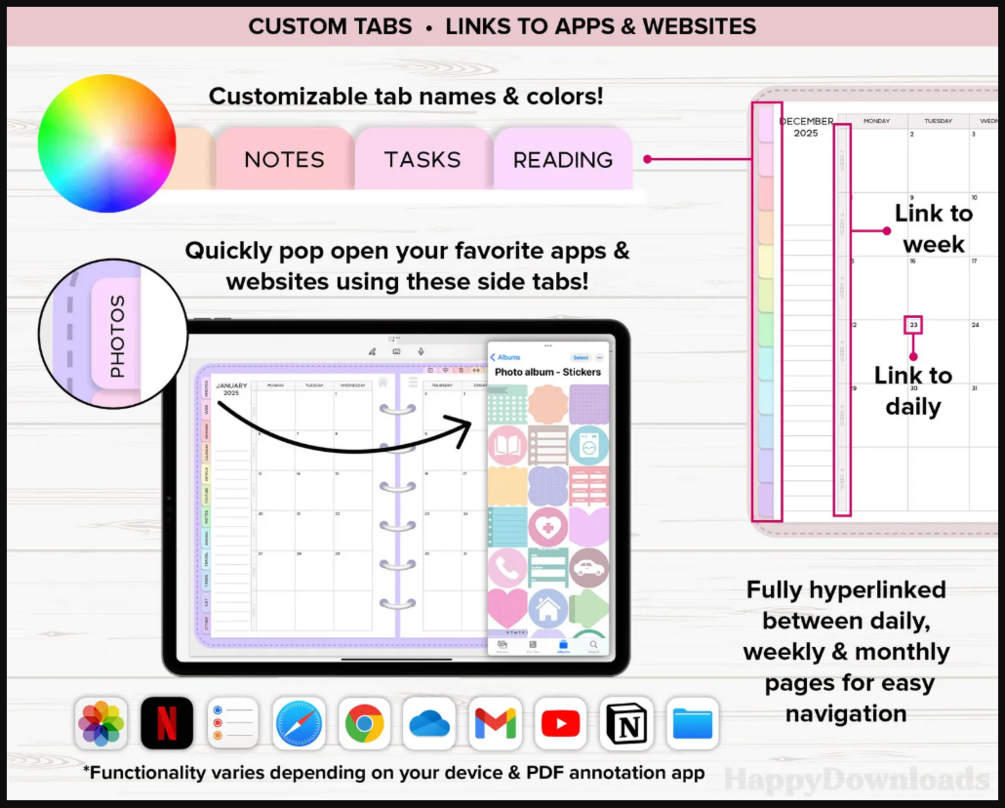Screen dimensions: 1005x808
Task: Switch to Albums tab in Photos
Action: (563, 647)
